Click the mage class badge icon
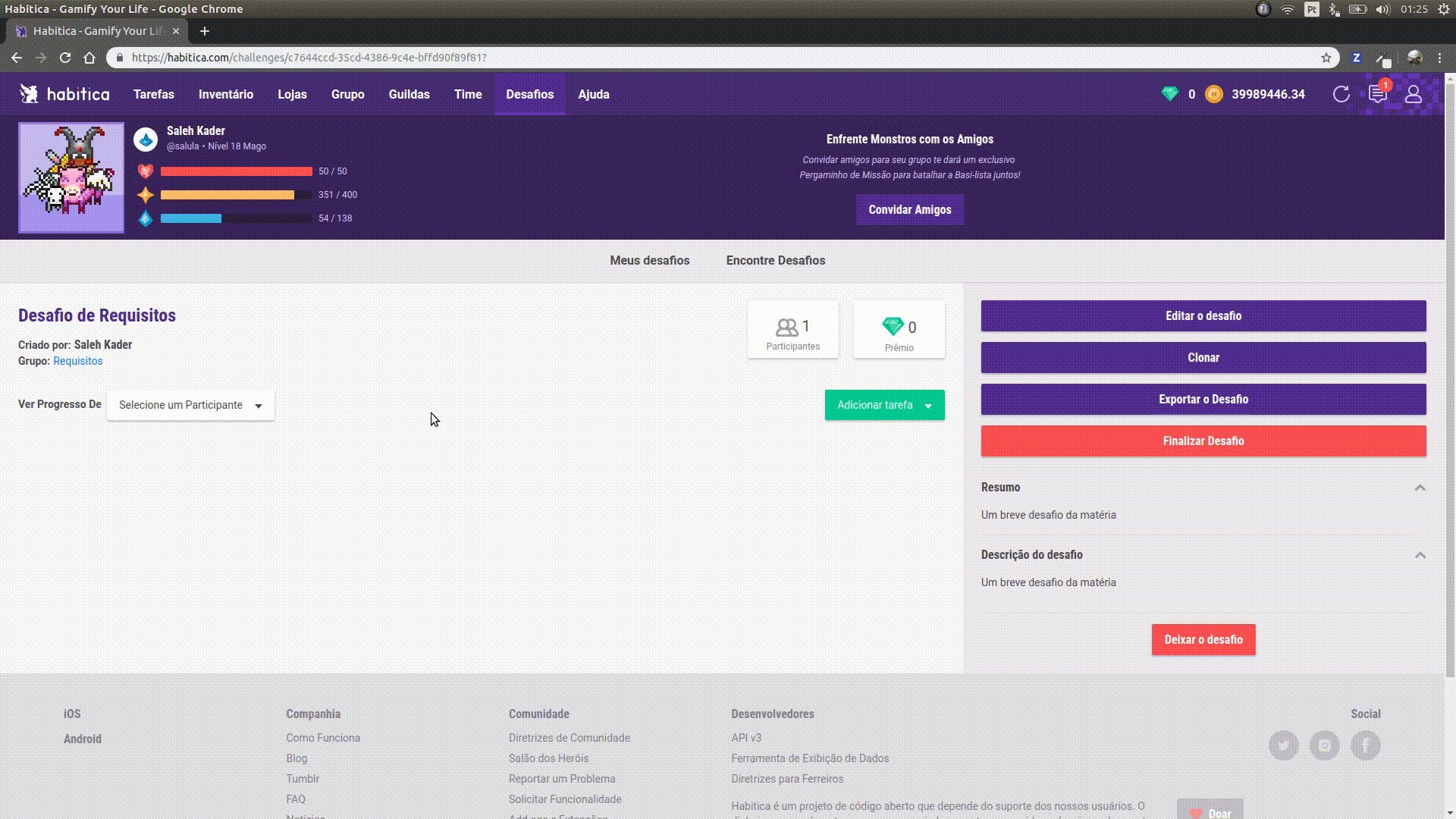Viewport: 1456px width, 819px height. point(146,140)
